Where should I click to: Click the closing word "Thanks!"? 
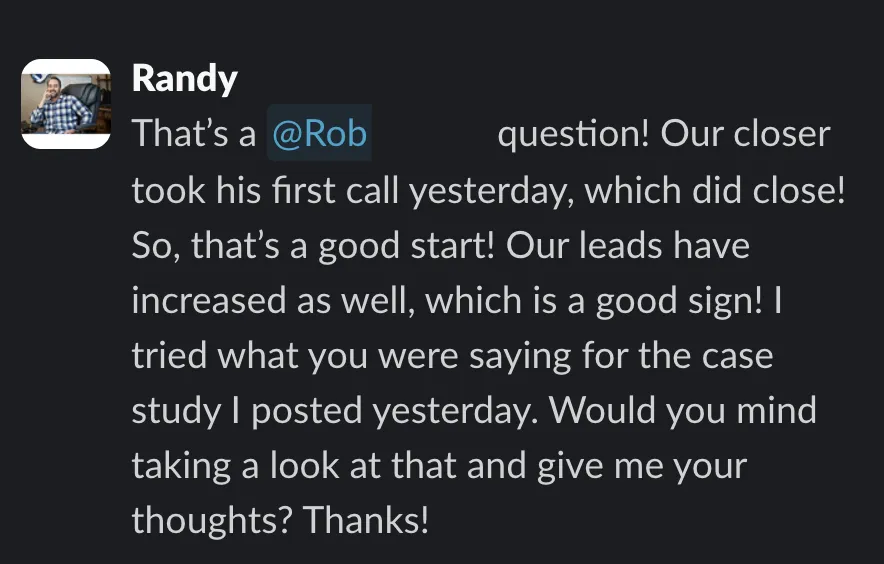tap(366, 520)
